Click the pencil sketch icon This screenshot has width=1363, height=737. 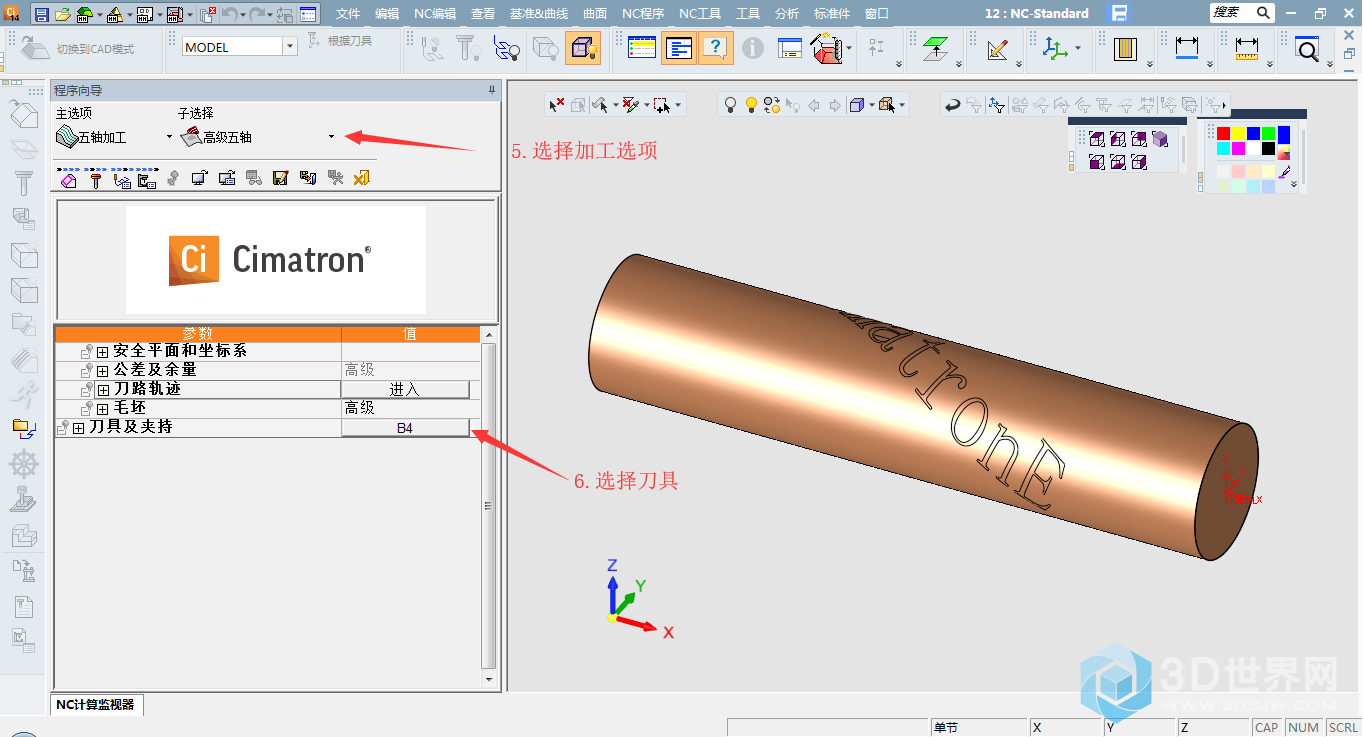[997, 48]
